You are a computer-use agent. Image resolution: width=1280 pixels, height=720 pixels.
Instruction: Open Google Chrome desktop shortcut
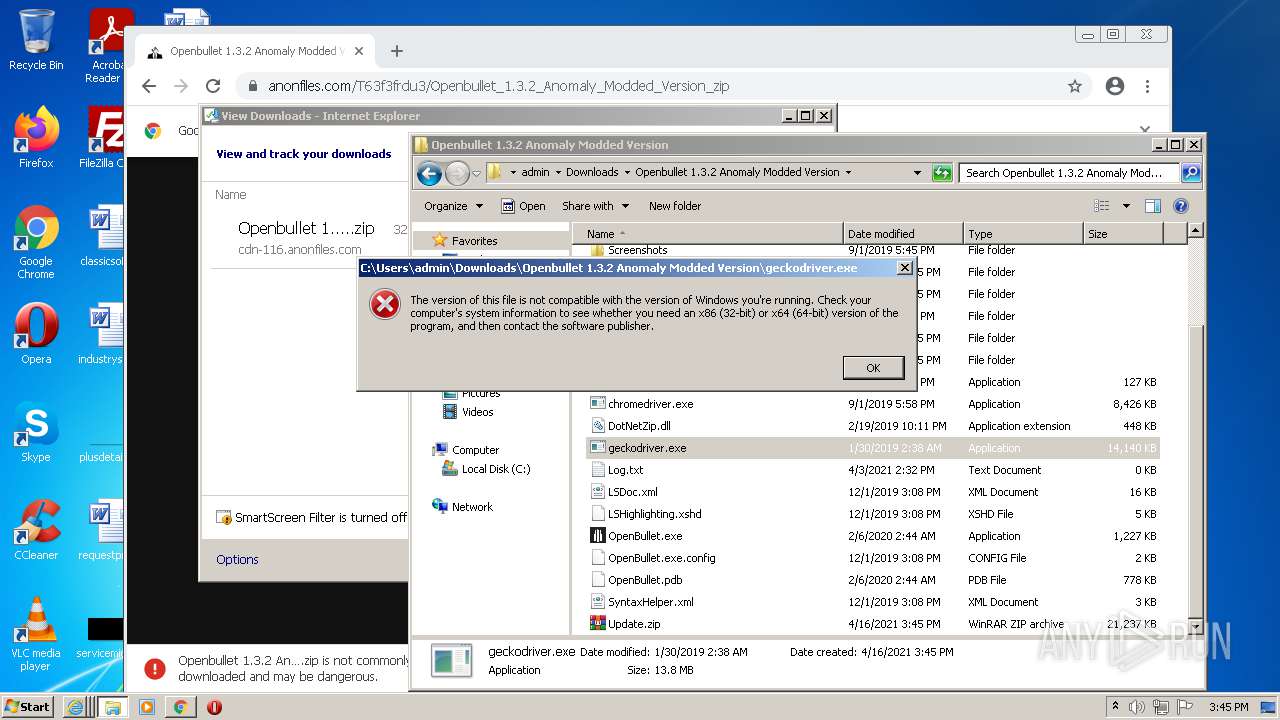coord(36,243)
